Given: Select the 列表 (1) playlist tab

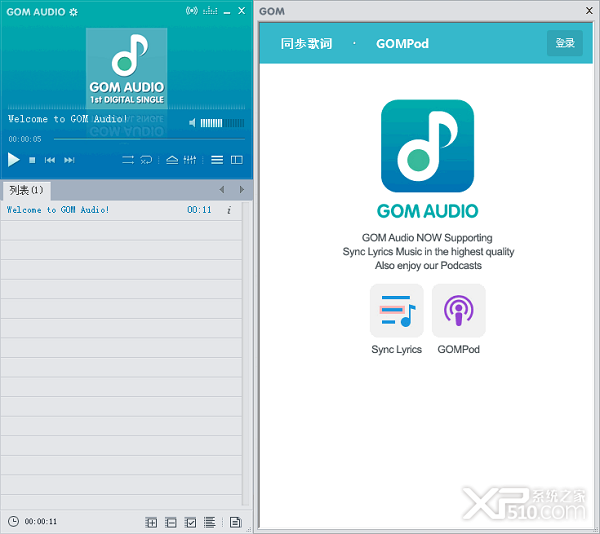Looking at the screenshot, I should [26, 190].
